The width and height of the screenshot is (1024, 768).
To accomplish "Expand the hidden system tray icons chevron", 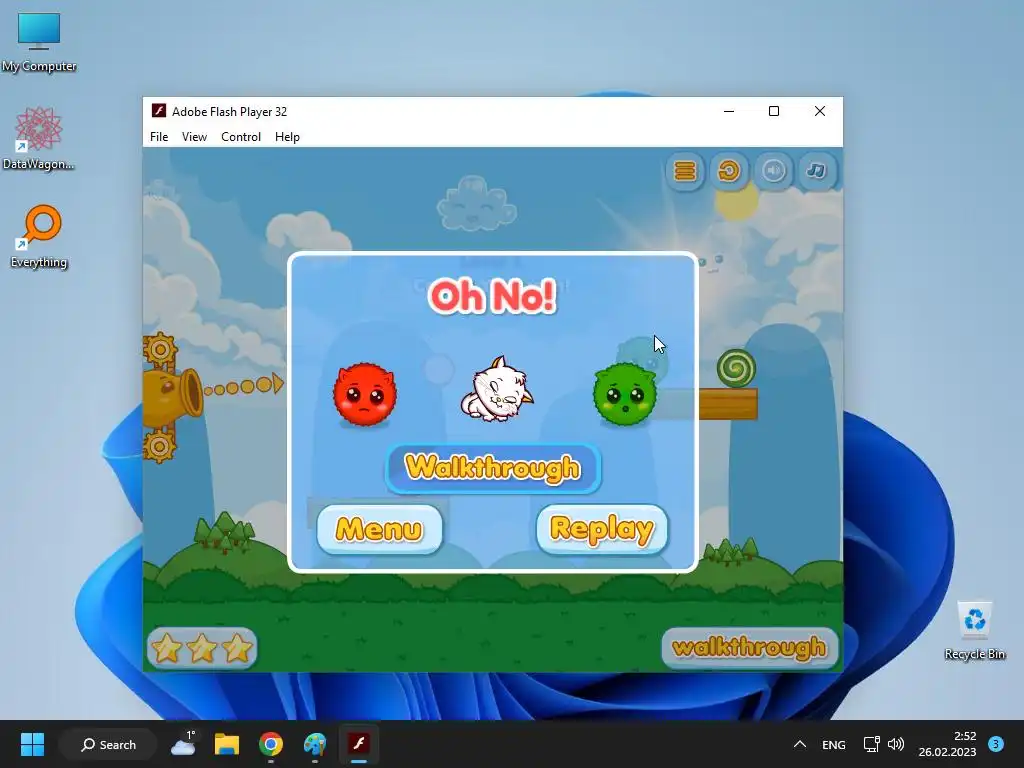I will (799, 744).
